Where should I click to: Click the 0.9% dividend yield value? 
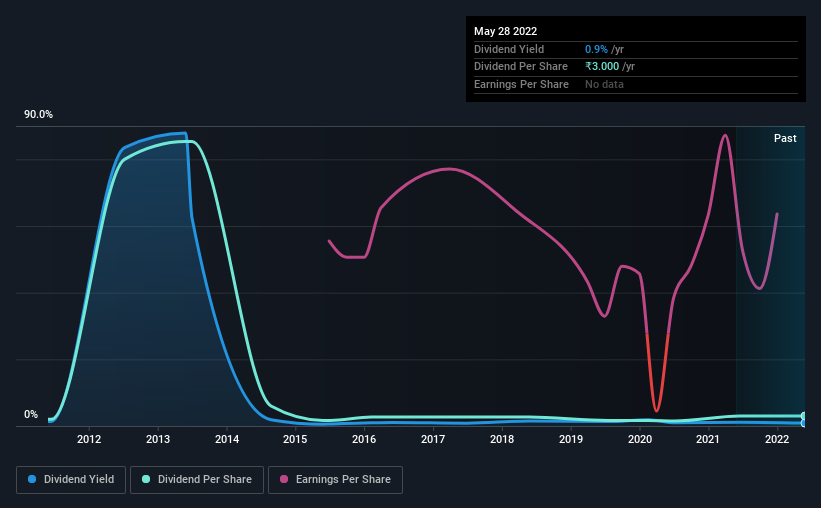tap(596, 49)
